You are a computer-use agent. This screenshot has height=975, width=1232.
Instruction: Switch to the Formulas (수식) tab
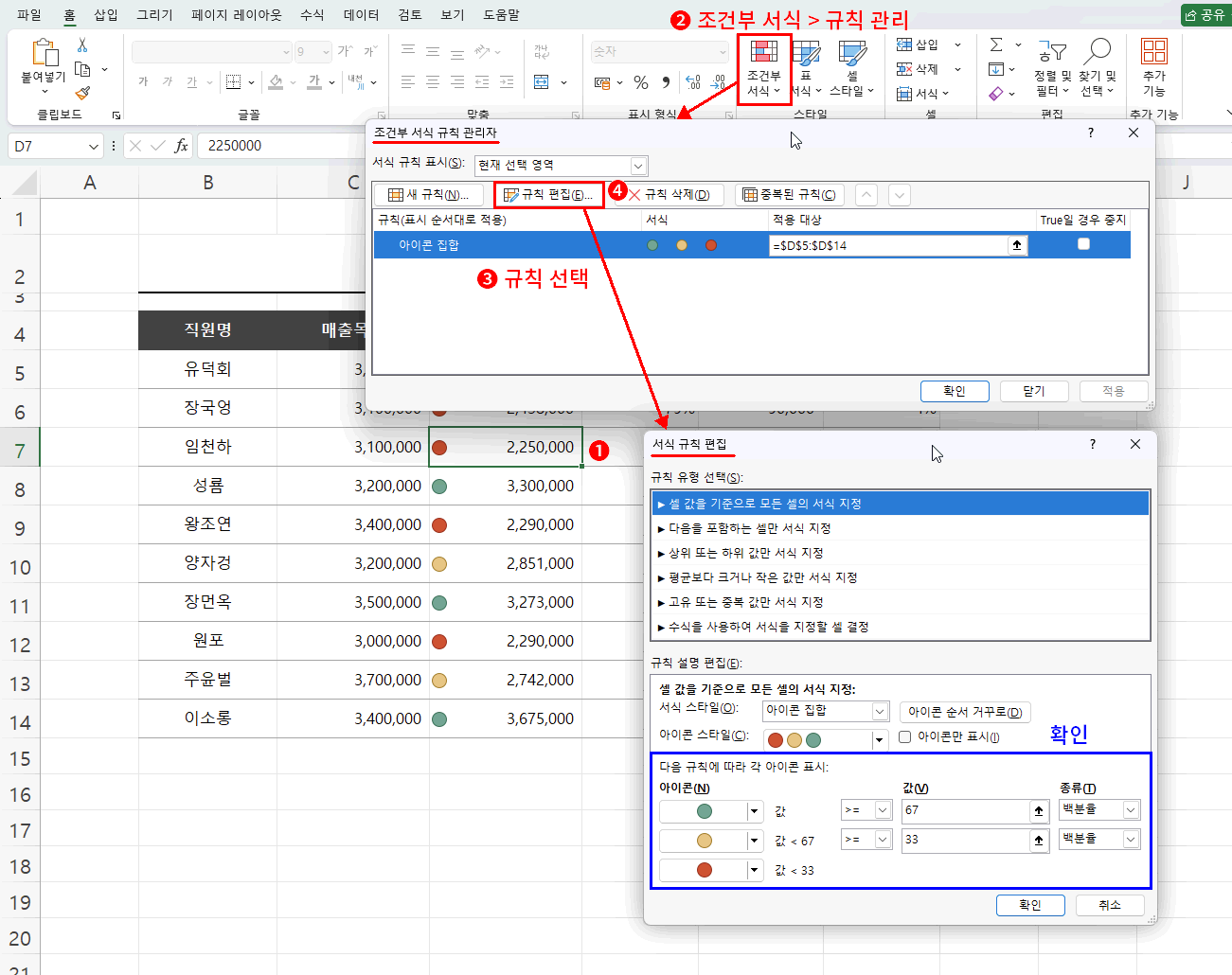point(312,15)
